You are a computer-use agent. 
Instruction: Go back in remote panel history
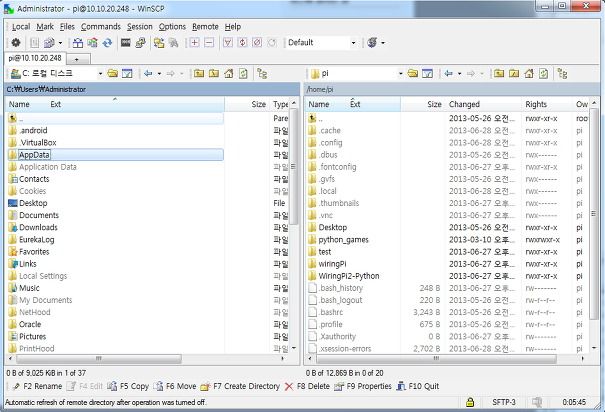click(448, 73)
